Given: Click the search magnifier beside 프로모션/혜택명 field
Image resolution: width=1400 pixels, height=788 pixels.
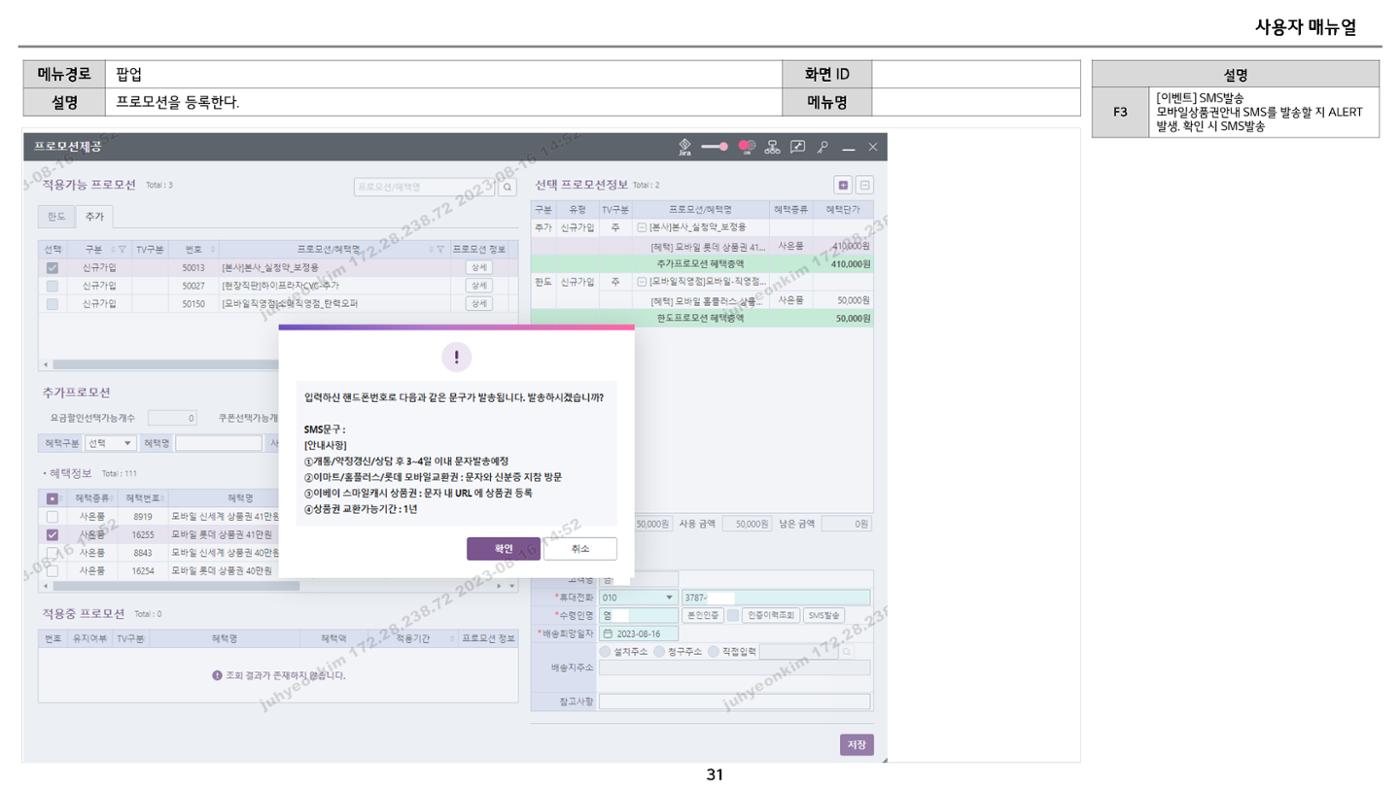Looking at the screenshot, I should click(508, 186).
